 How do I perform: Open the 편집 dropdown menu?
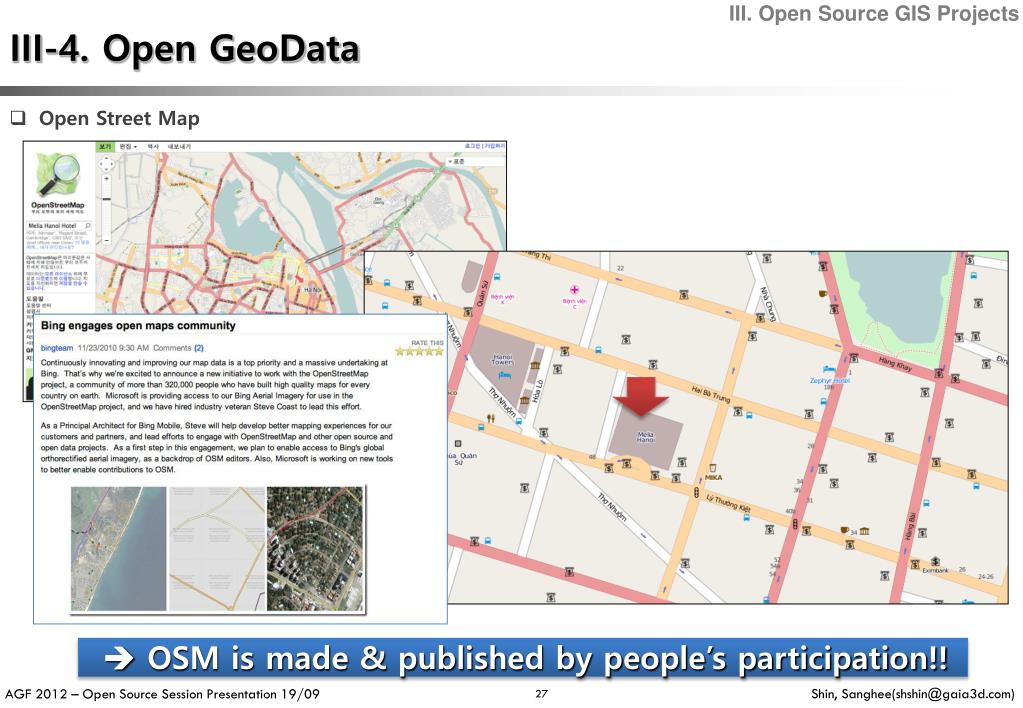[128, 147]
